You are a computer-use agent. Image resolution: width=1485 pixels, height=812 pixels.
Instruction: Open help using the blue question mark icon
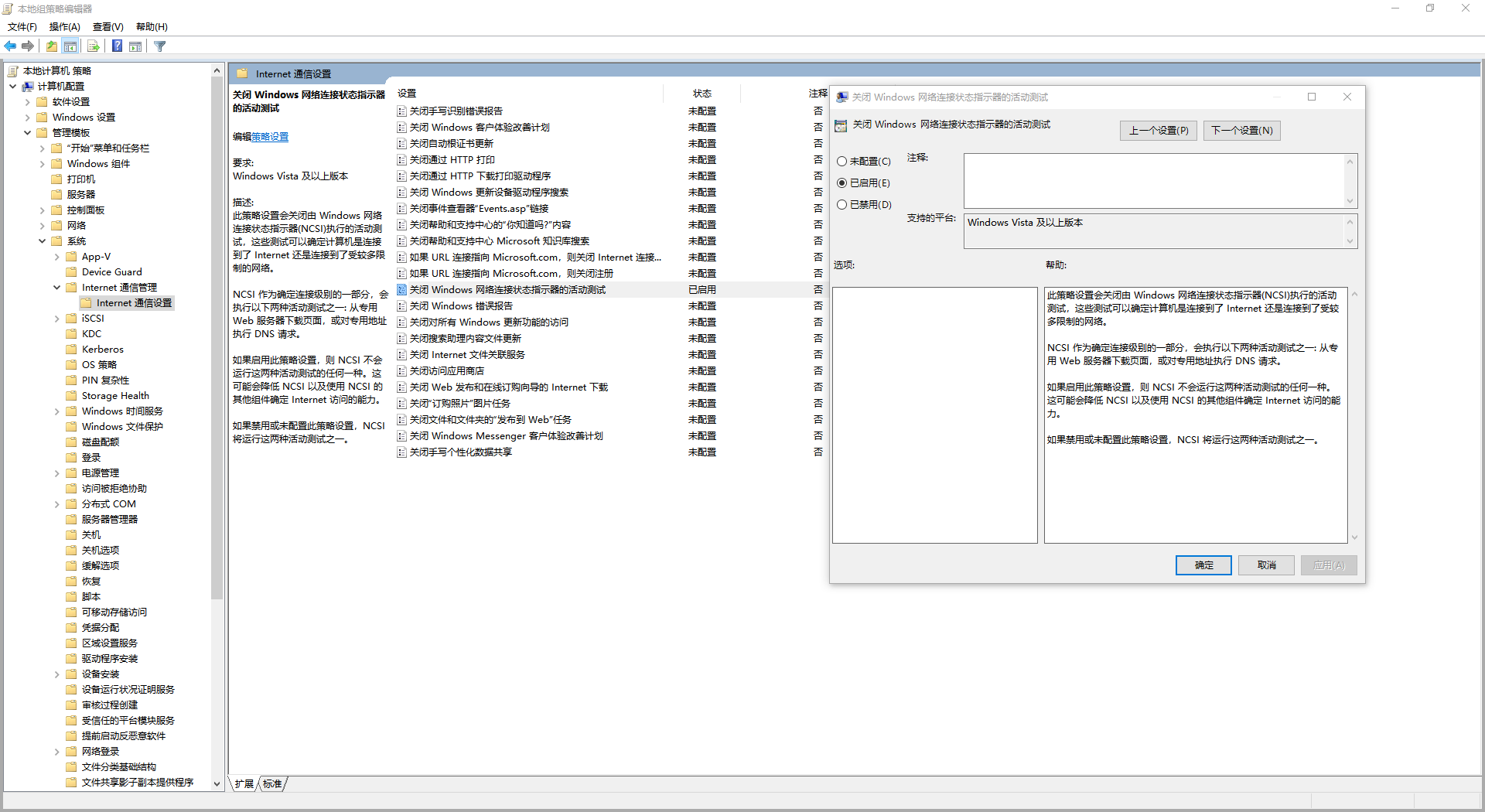(x=117, y=46)
